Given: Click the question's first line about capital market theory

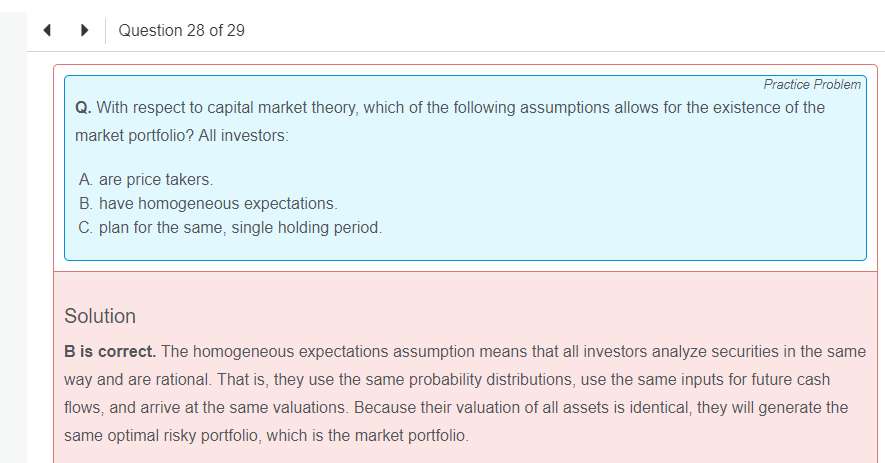Looking at the screenshot, I should pyautogui.click(x=460, y=108).
